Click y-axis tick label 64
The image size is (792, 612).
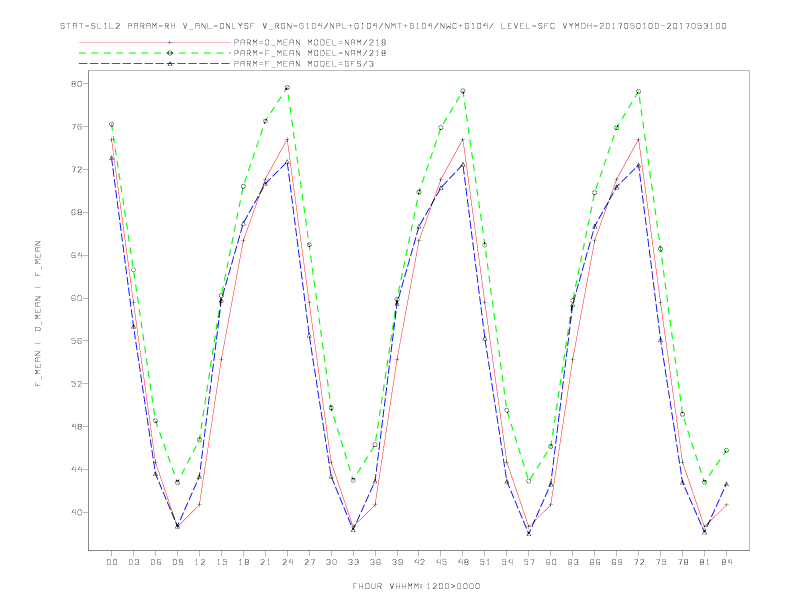coord(76,255)
